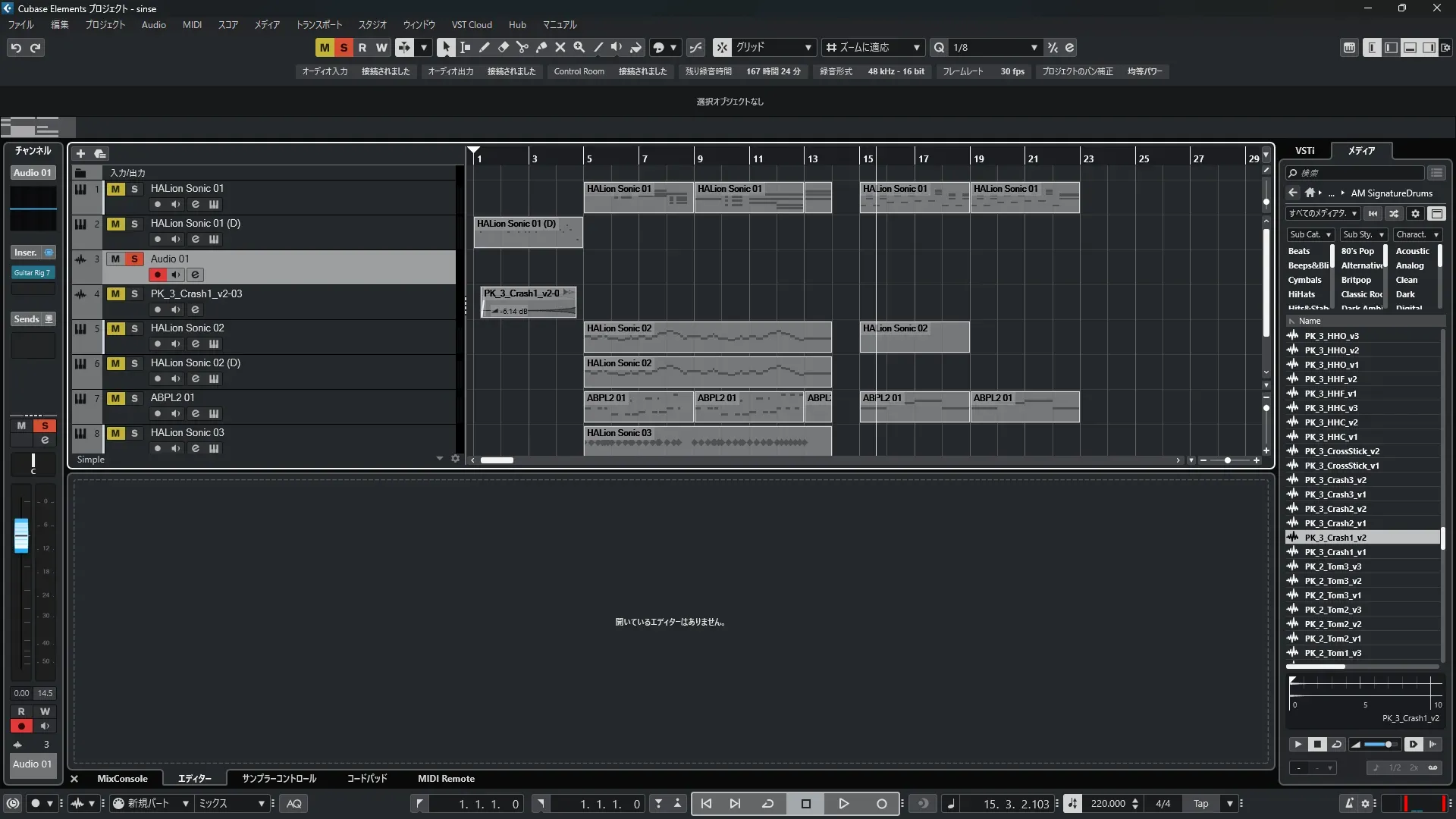Select the Zoom magnifier tool

pos(579,47)
